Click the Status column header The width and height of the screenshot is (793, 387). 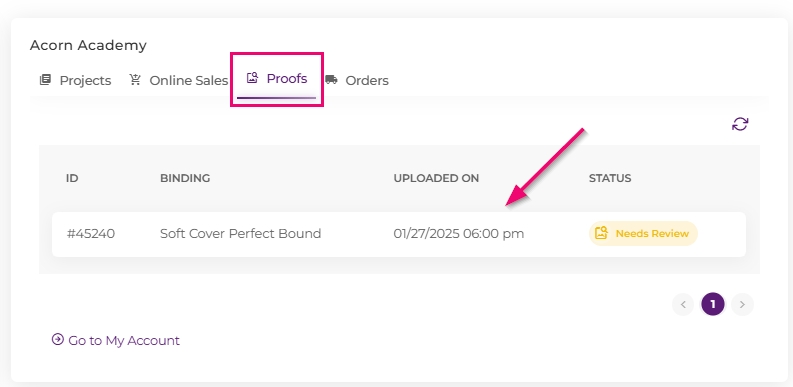610,178
